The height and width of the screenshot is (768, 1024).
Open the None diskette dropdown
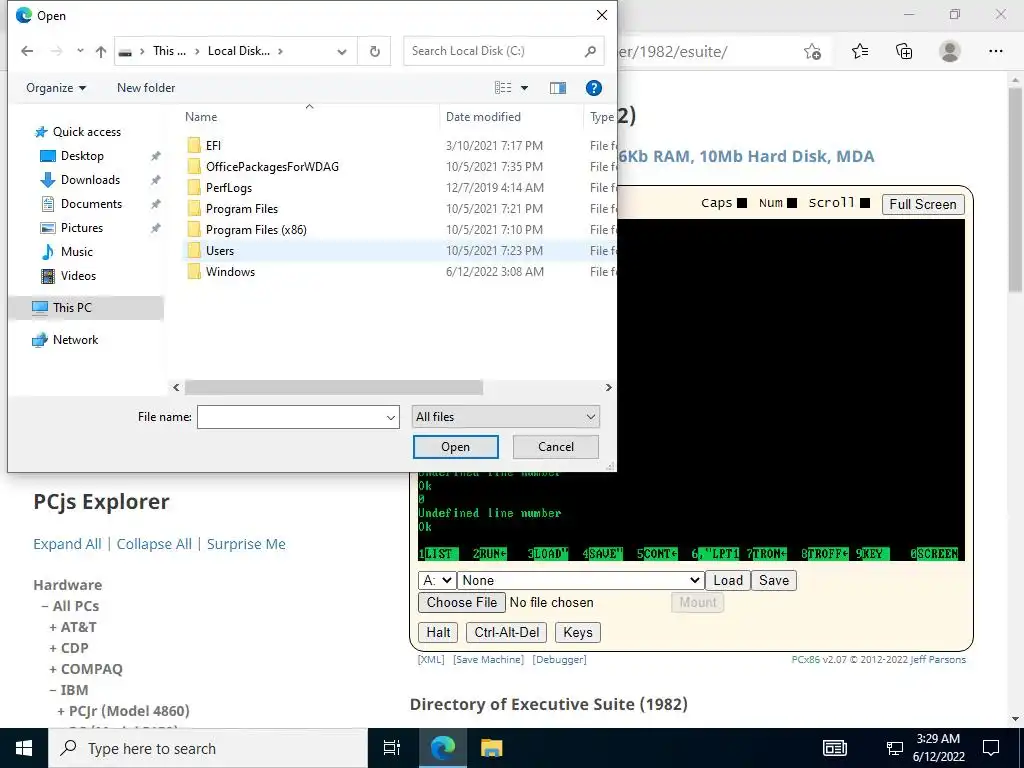point(580,581)
